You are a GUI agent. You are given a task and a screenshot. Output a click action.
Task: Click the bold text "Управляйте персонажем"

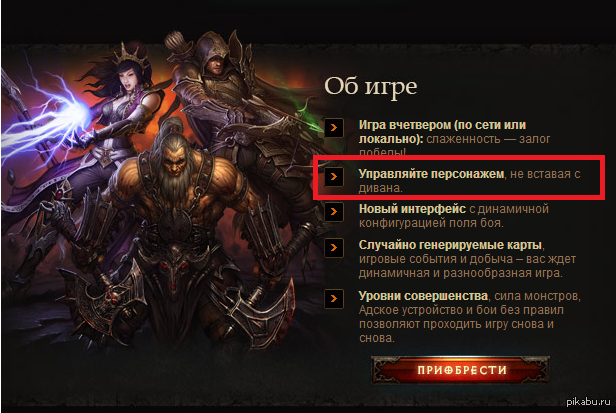pyautogui.click(x=431, y=174)
